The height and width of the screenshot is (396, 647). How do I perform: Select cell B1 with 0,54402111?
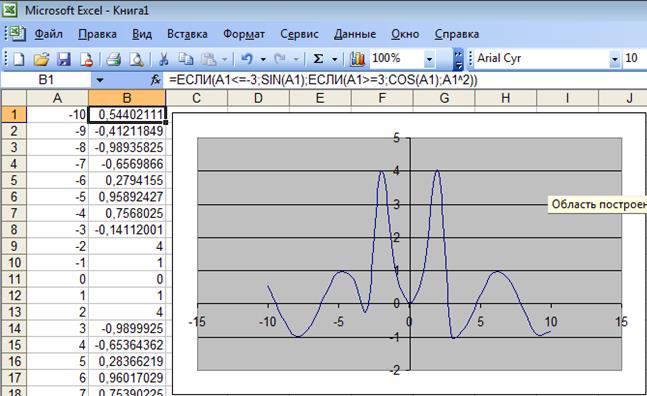coord(127,114)
